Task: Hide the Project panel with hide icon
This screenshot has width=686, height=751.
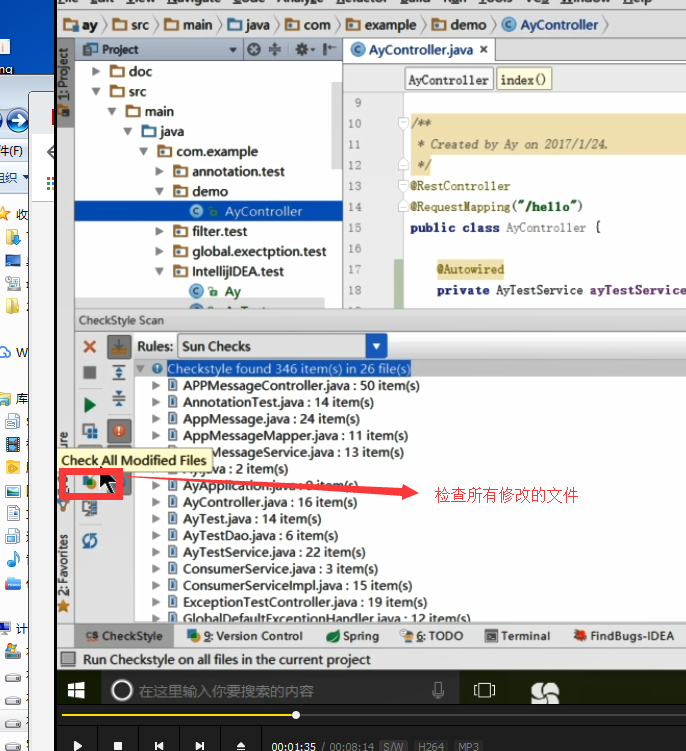Action: pos(329,49)
